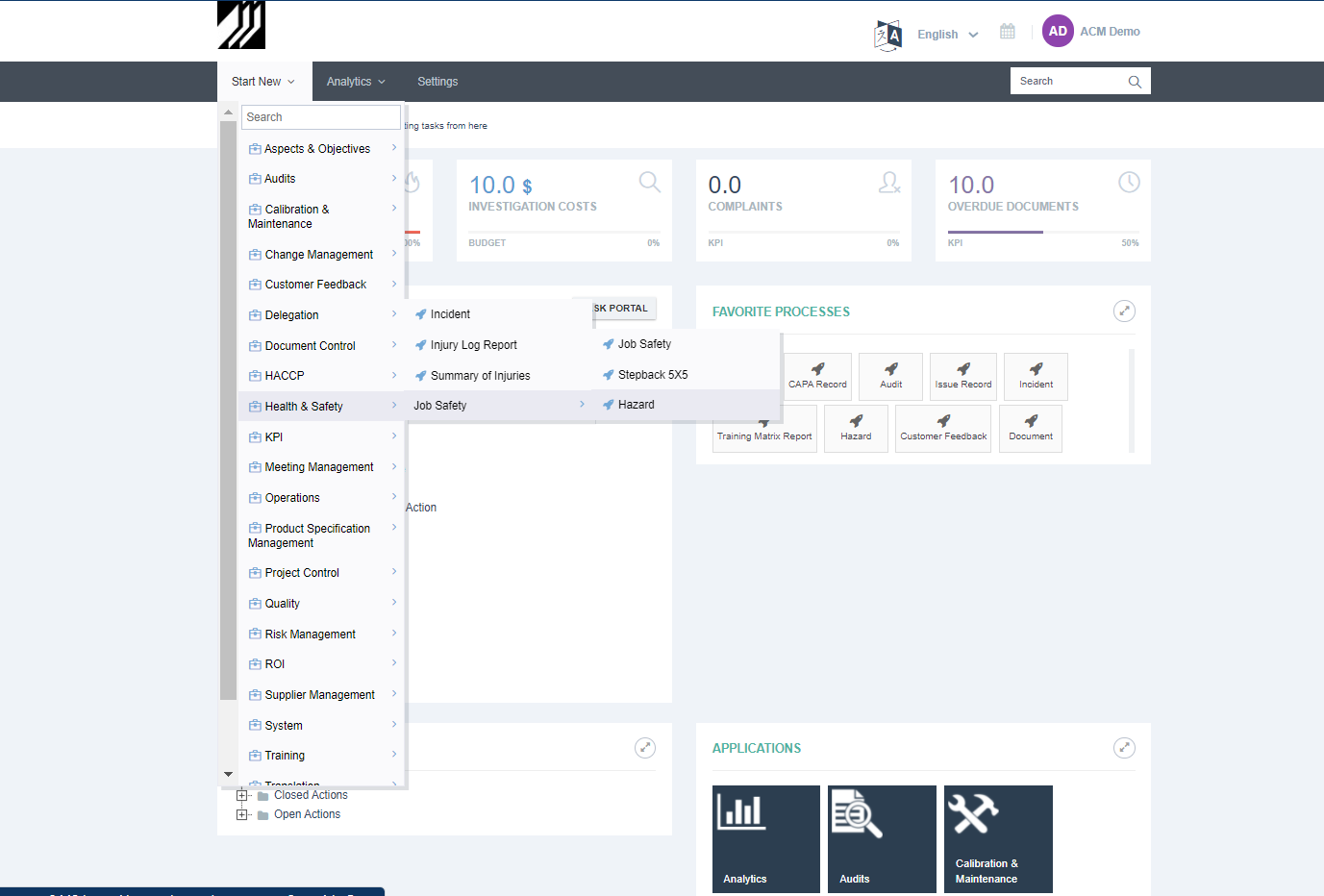Open the language translation icon
This screenshot has height=896, width=1324.
[x=887, y=36]
